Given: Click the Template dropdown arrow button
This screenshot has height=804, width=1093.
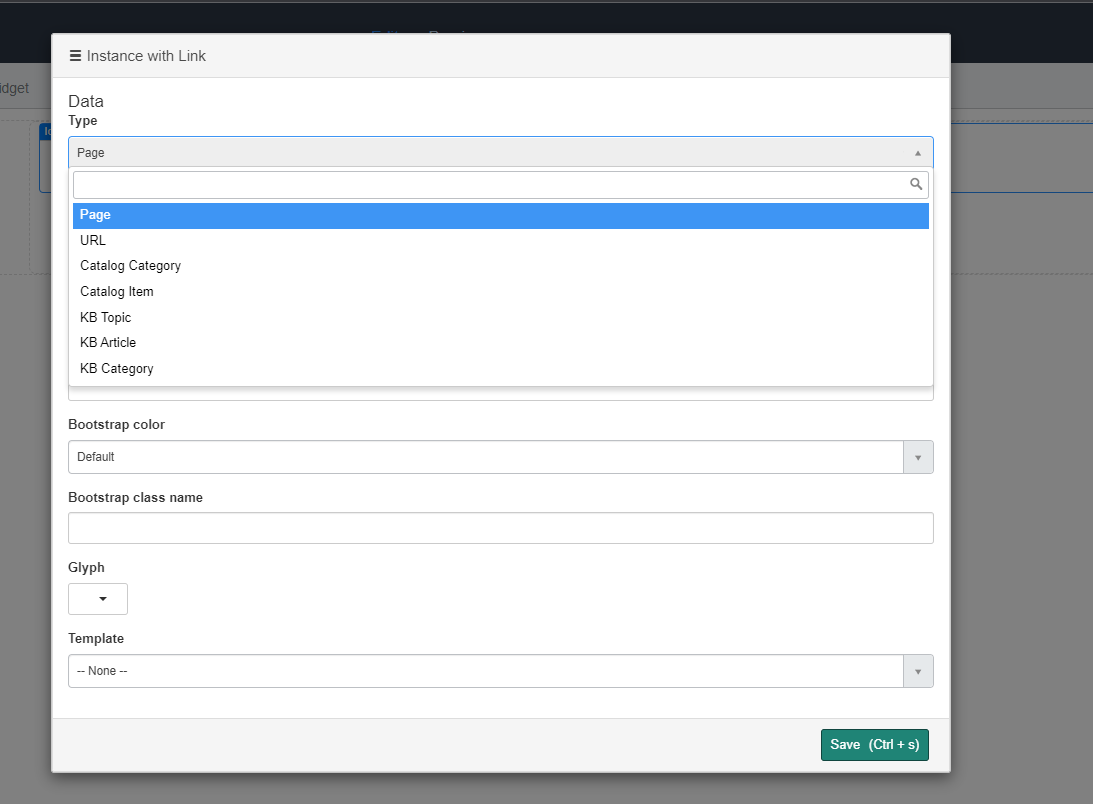Looking at the screenshot, I should click(x=917, y=670).
